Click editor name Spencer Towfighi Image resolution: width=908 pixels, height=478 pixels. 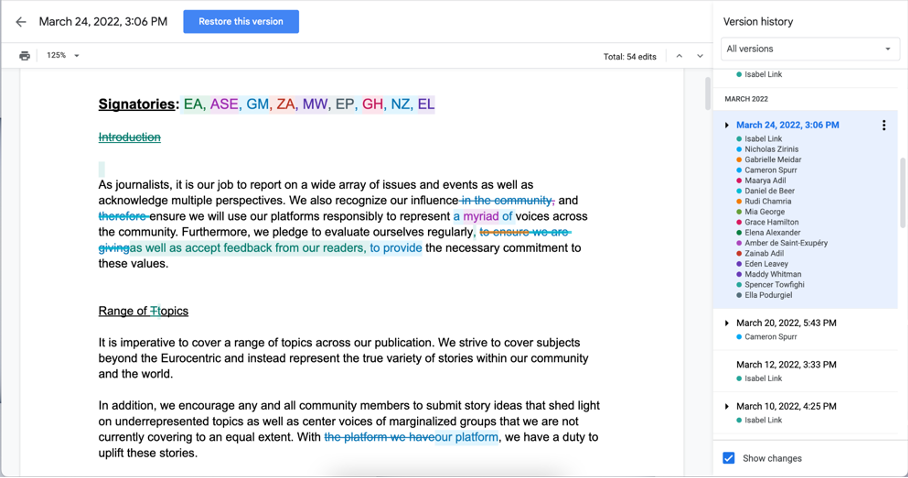(x=774, y=285)
